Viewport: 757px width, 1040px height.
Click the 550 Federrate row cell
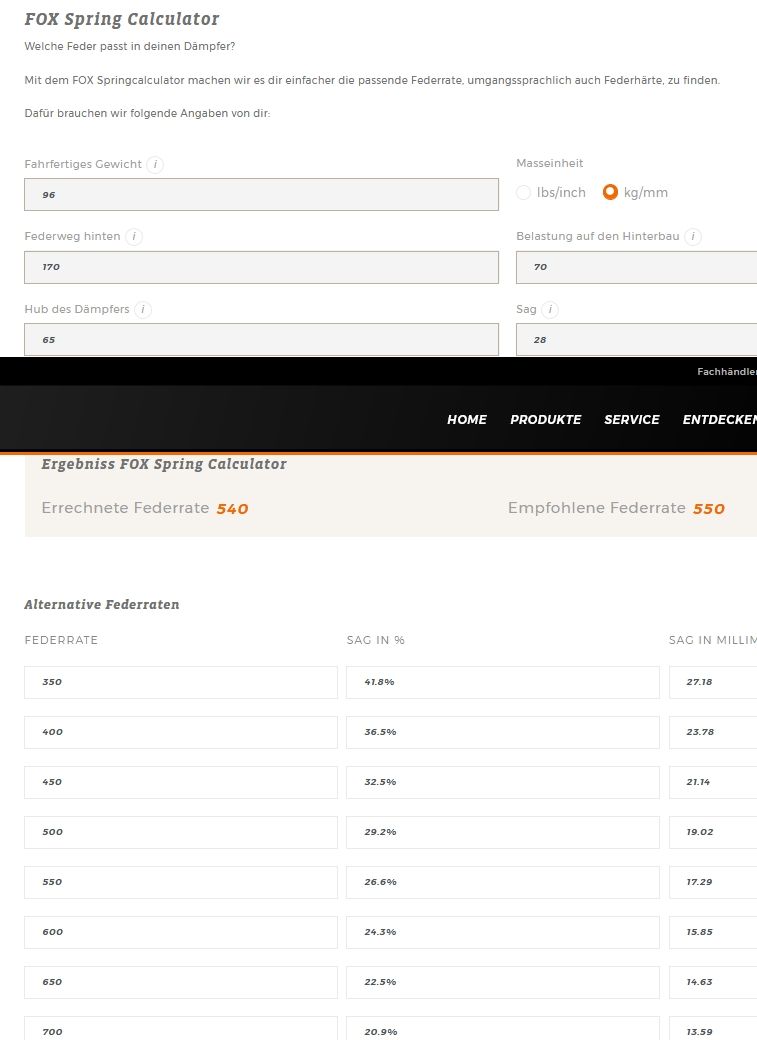[x=180, y=882]
